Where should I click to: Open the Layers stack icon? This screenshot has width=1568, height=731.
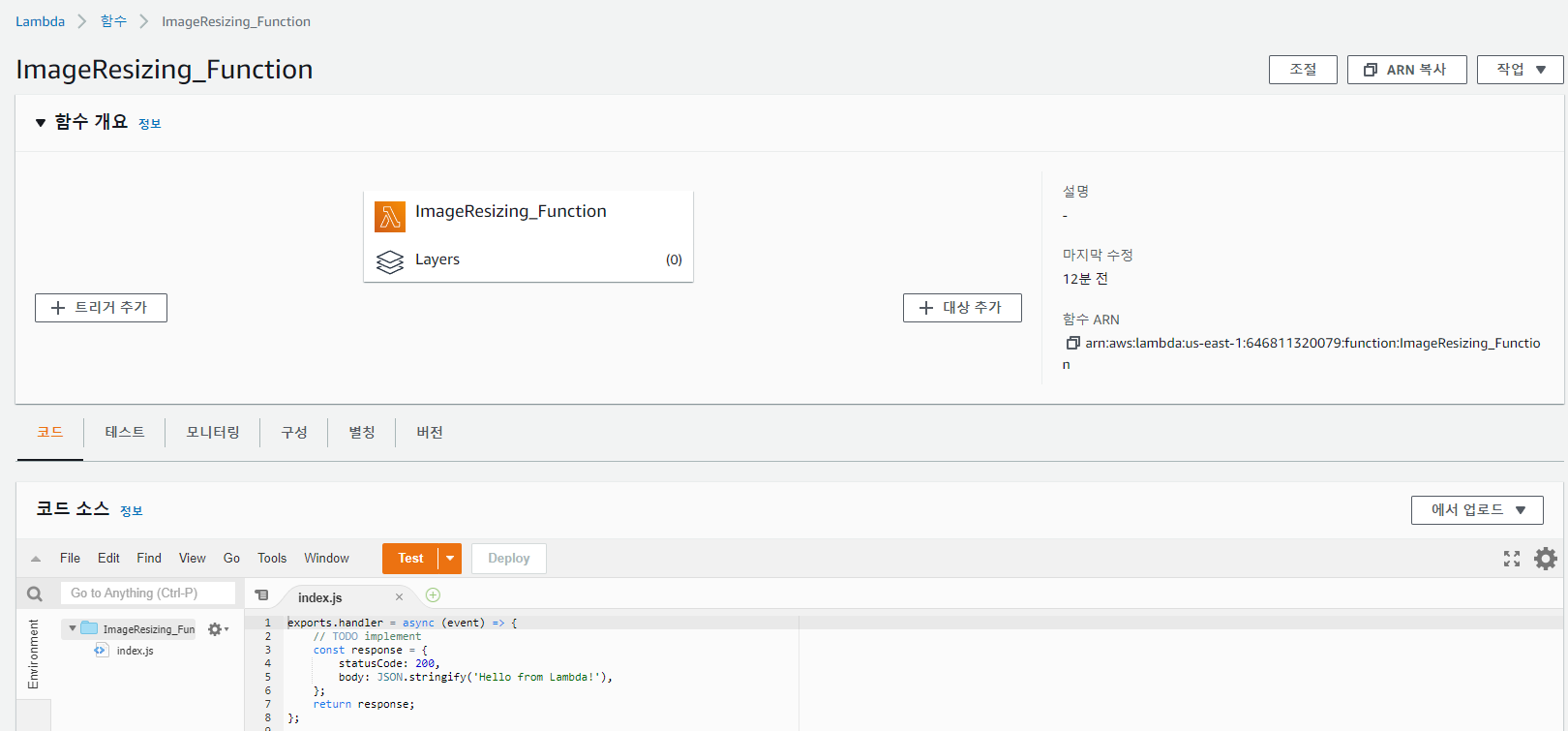pos(390,261)
